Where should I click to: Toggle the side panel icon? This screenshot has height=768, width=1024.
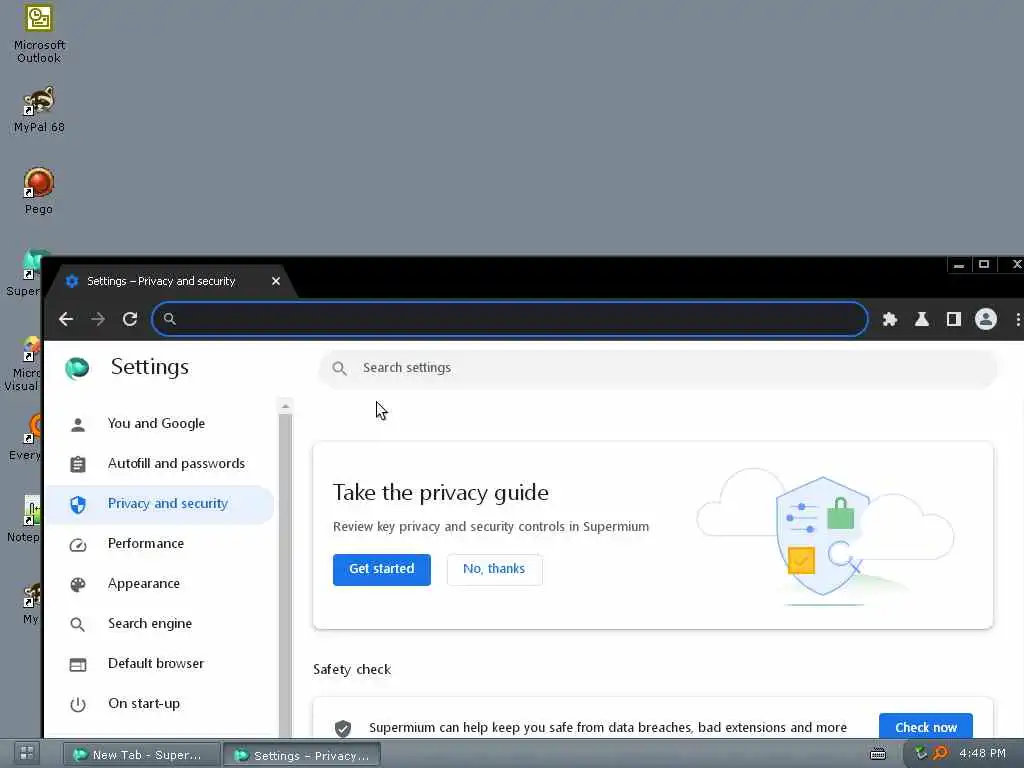click(953, 319)
